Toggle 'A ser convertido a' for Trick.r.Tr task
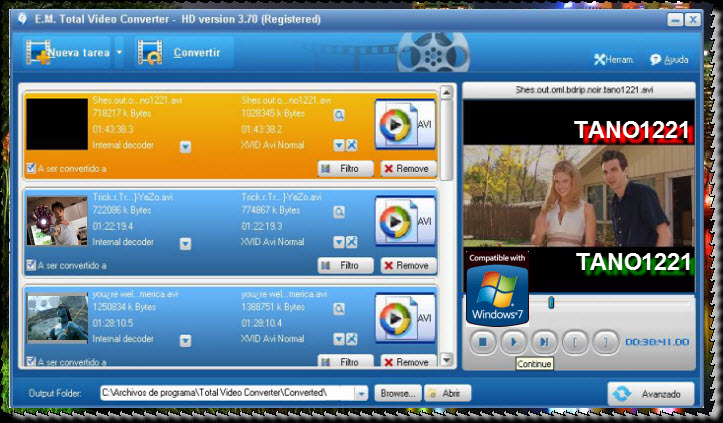The image size is (723, 423). tap(31, 265)
